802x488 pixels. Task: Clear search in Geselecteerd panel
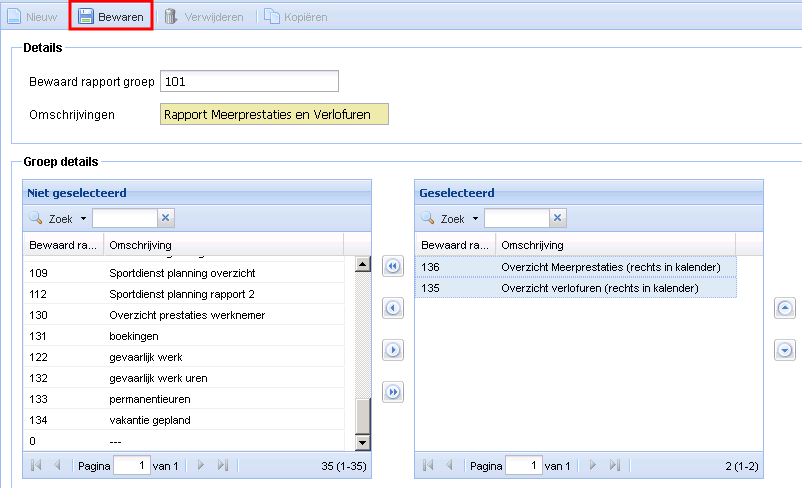557,218
